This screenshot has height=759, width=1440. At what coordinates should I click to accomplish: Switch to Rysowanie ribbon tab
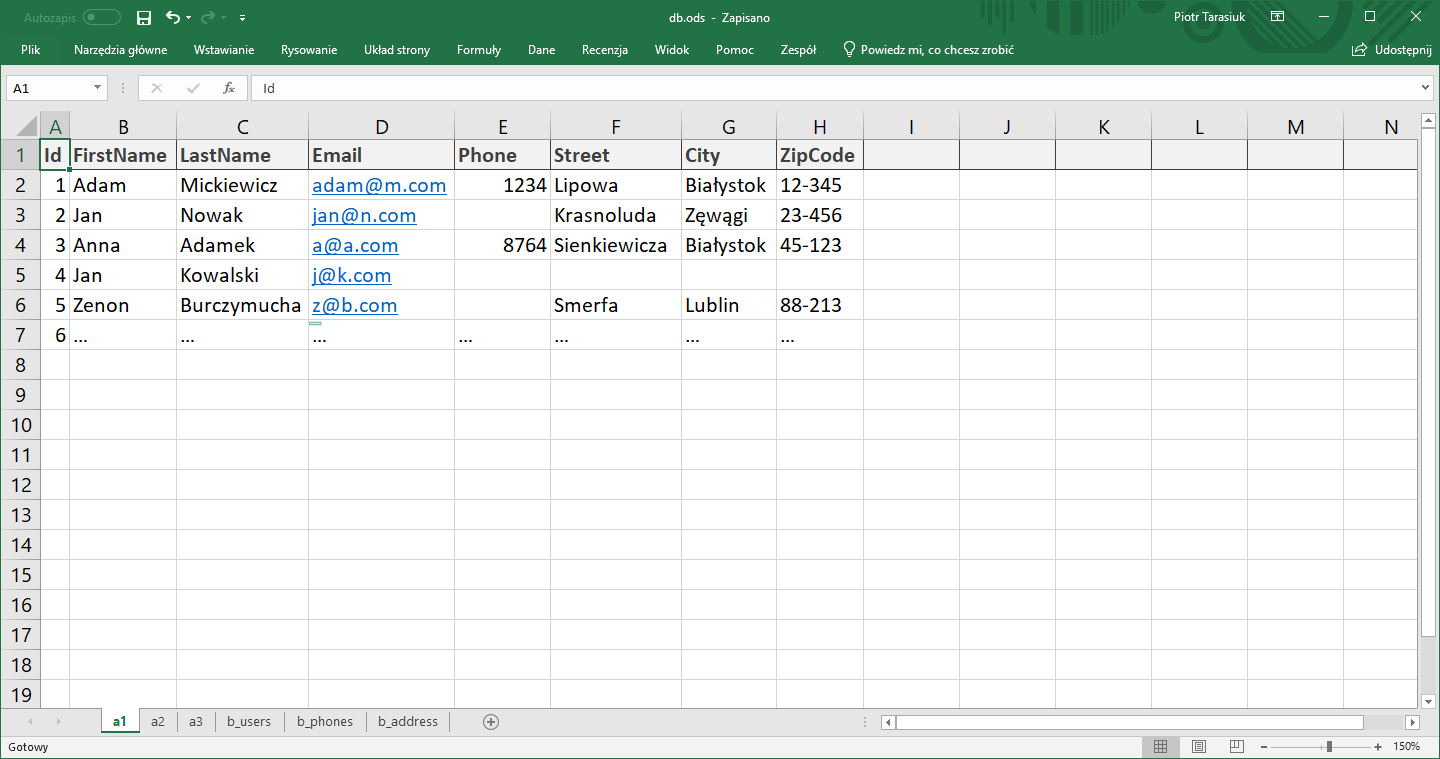click(309, 50)
